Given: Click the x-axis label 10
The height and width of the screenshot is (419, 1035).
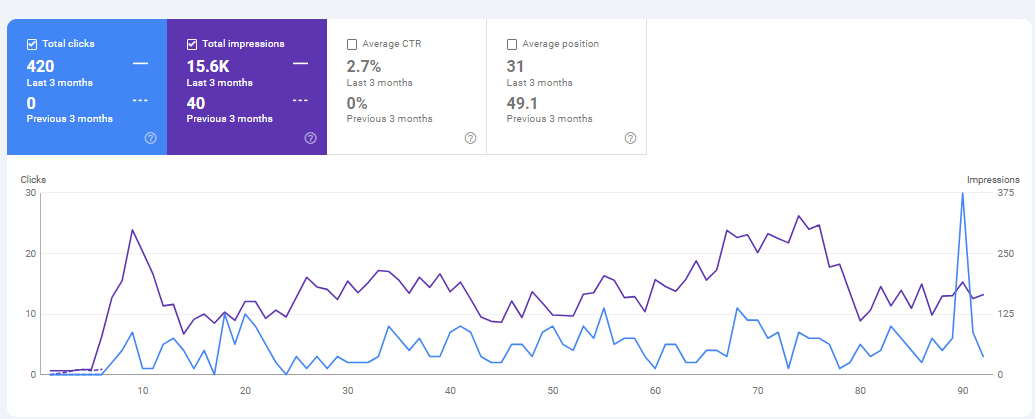Looking at the screenshot, I should [143, 391].
